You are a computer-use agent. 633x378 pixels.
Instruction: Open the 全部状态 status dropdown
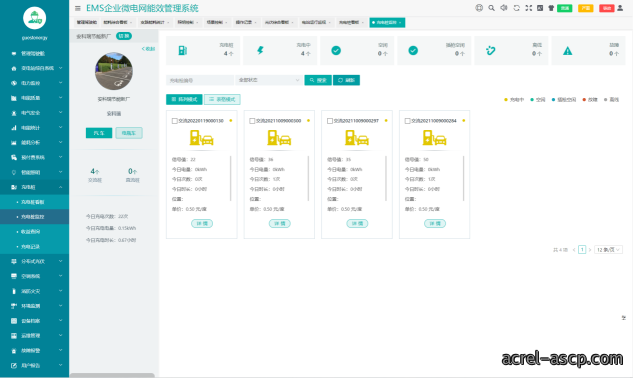(268, 80)
